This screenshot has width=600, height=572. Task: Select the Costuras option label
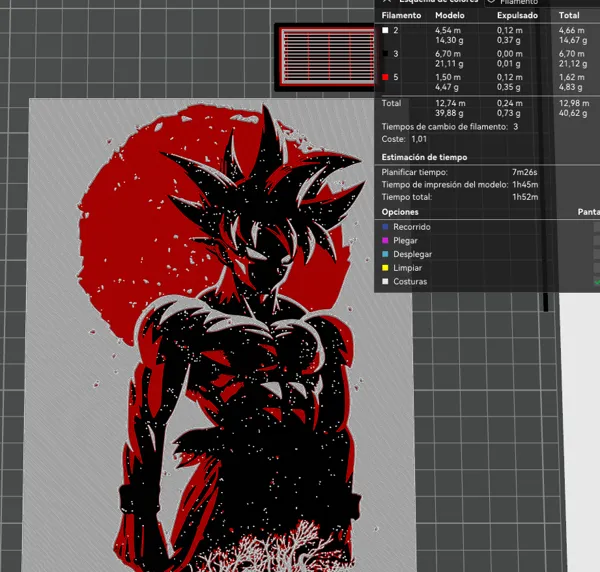(410, 282)
